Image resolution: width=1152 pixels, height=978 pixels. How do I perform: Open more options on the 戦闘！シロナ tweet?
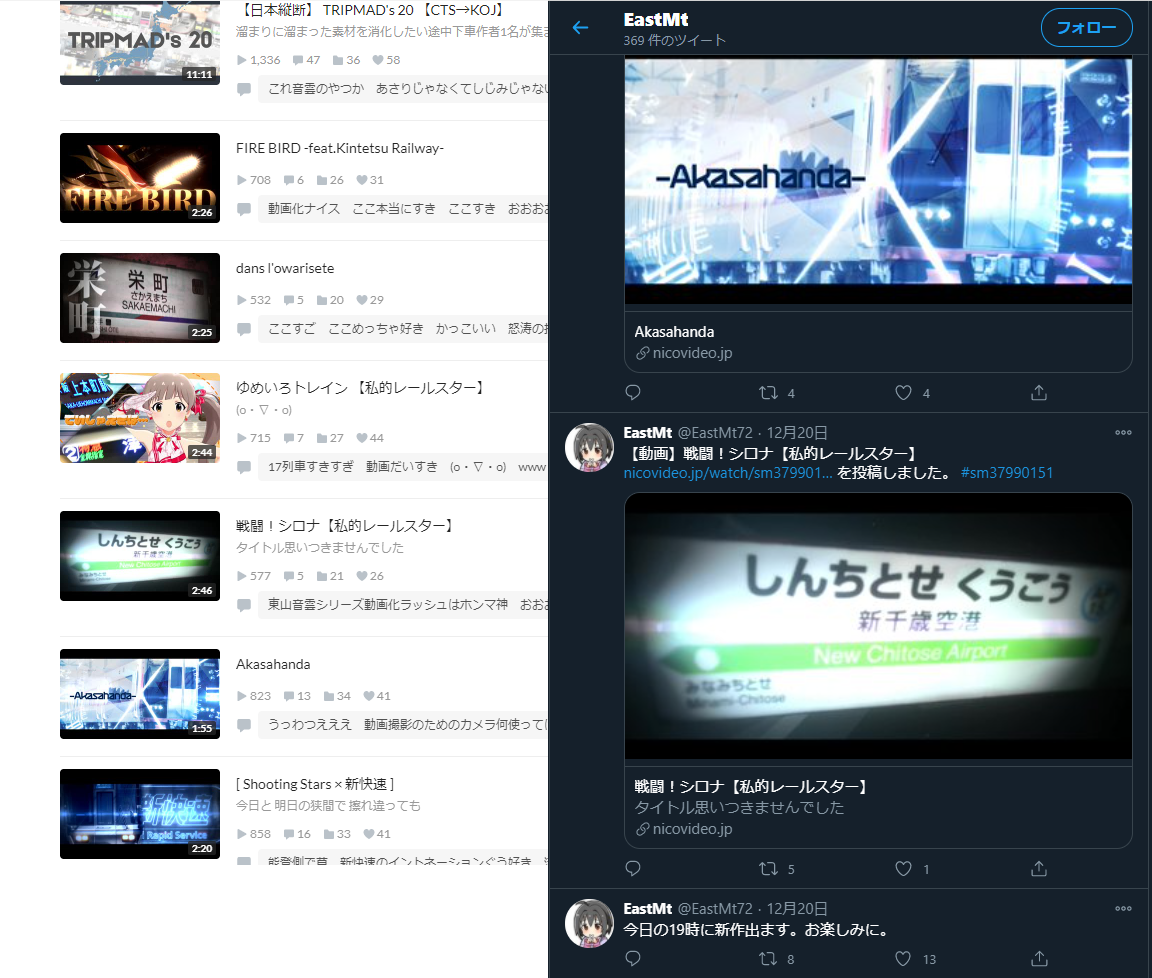(x=1123, y=432)
